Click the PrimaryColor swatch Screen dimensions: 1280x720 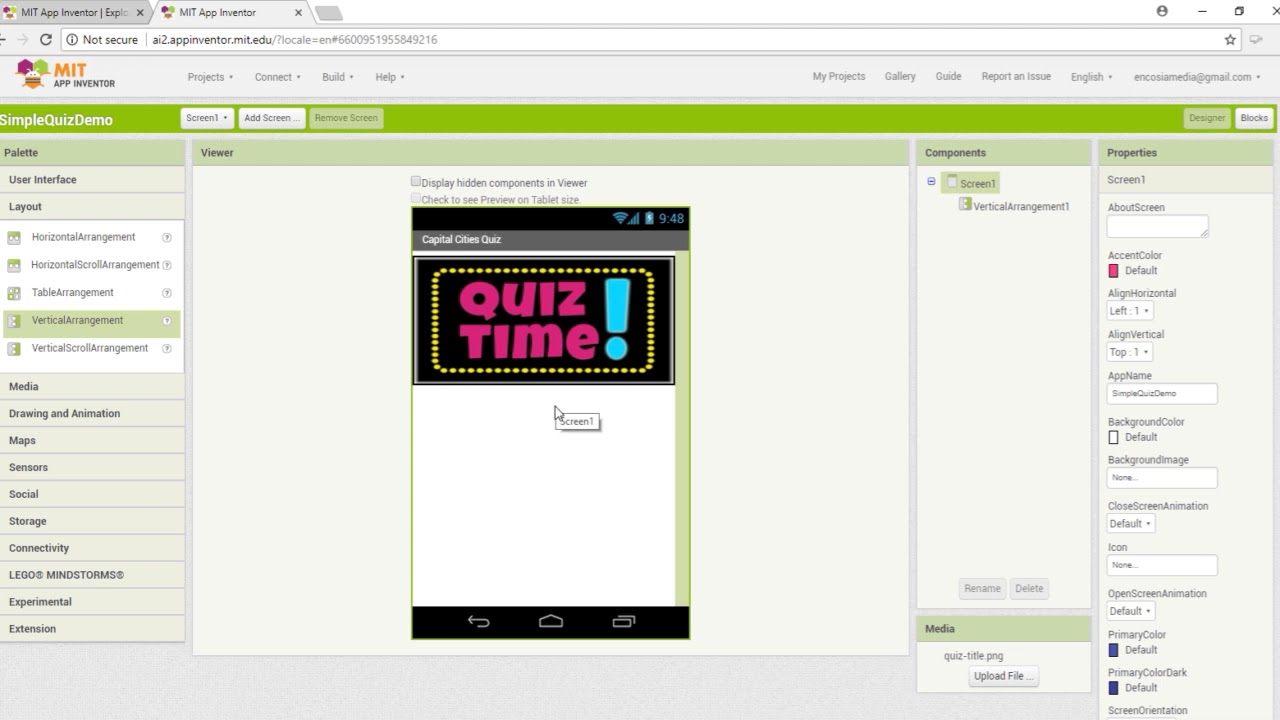pos(1113,651)
